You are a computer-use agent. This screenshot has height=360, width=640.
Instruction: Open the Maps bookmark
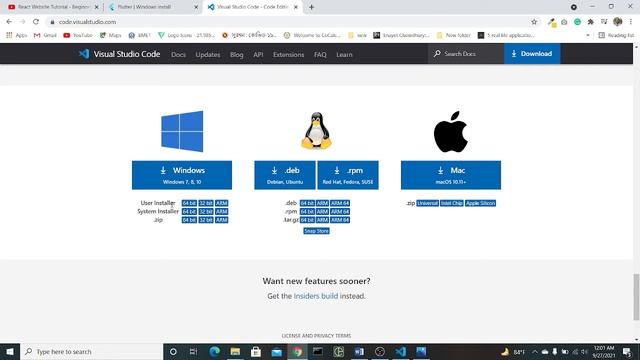click(111, 35)
